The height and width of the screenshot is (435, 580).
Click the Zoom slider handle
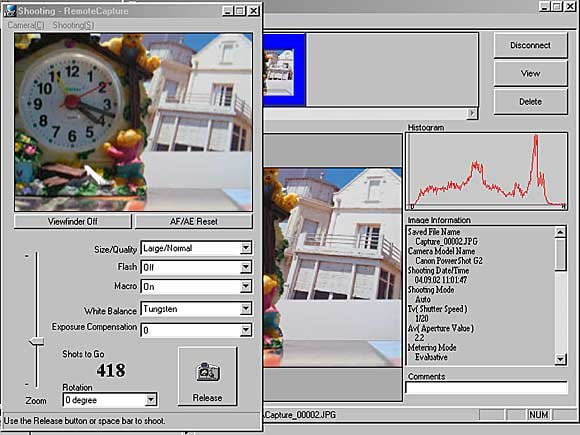pyautogui.click(x=36, y=341)
